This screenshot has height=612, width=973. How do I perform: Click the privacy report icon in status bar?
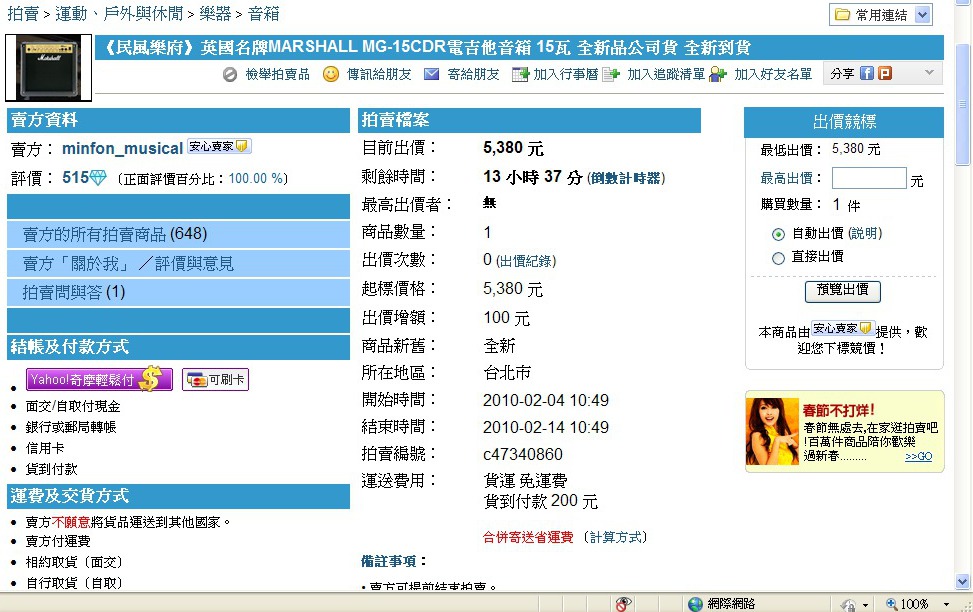coord(623,603)
